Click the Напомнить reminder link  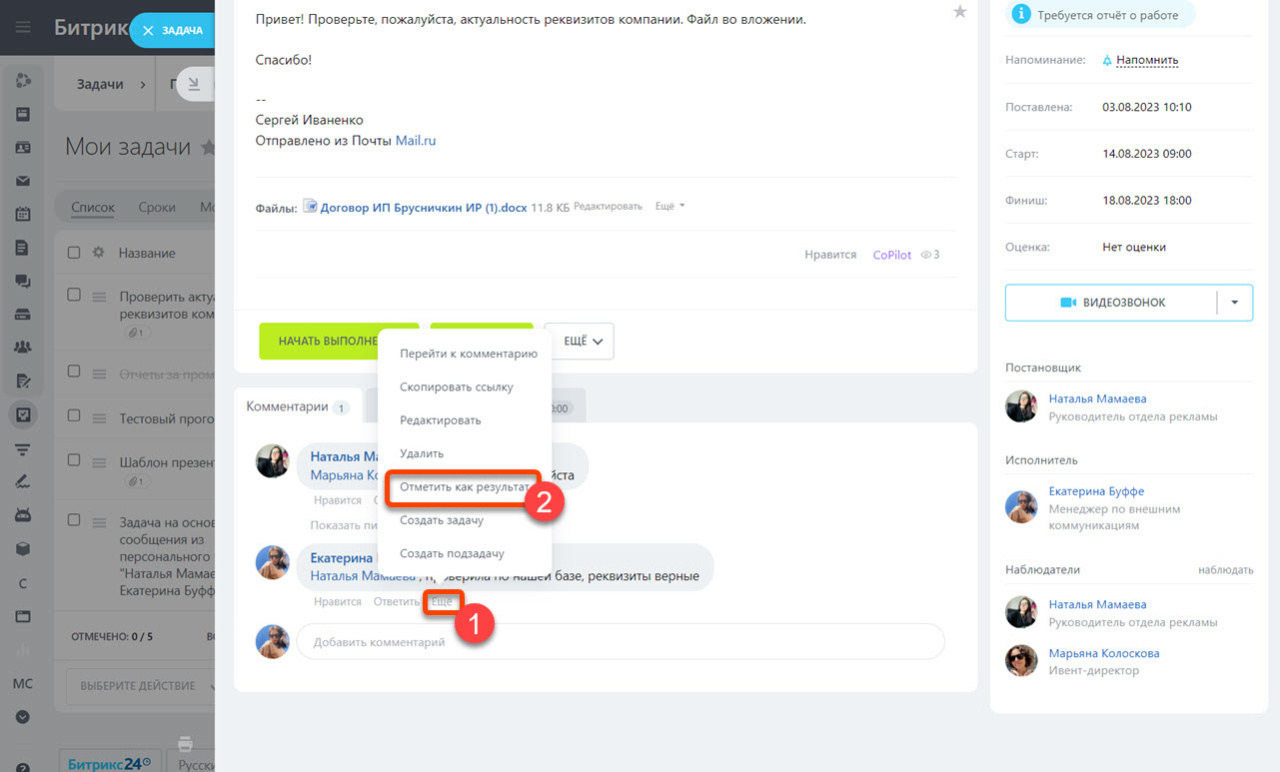coord(1147,60)
